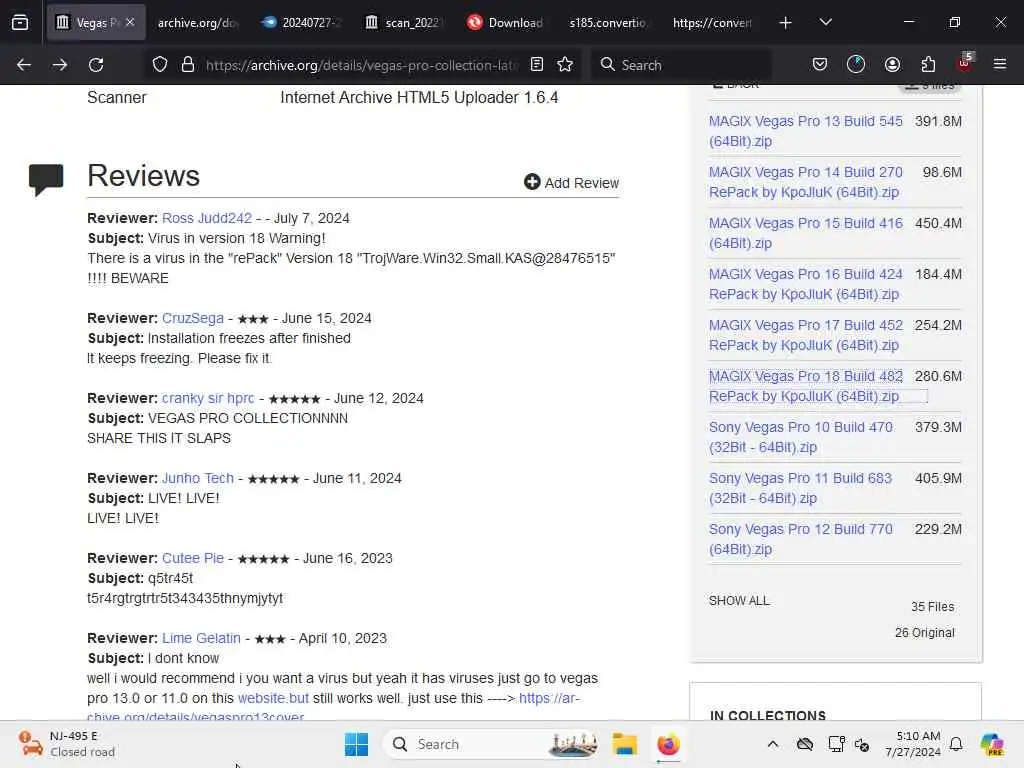The image size is (1024, 768).
Task: Open reviewer Cutee Pie profile
Action: (193, 558)
